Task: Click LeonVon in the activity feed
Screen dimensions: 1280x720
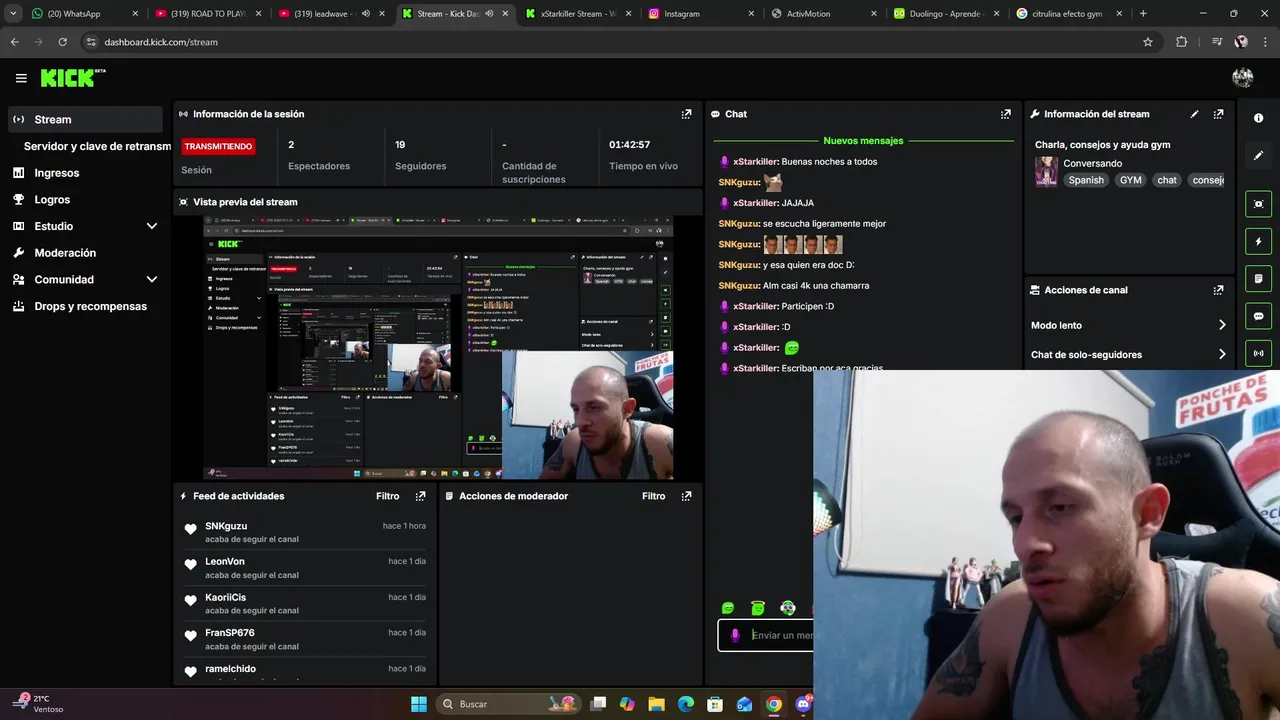Action: click(x=225, y=561)
